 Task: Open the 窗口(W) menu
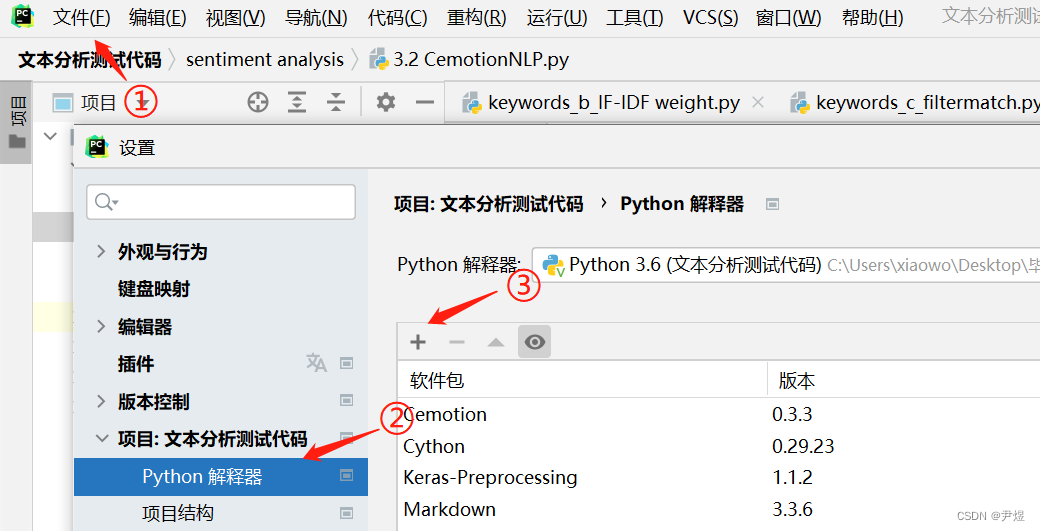788,18
